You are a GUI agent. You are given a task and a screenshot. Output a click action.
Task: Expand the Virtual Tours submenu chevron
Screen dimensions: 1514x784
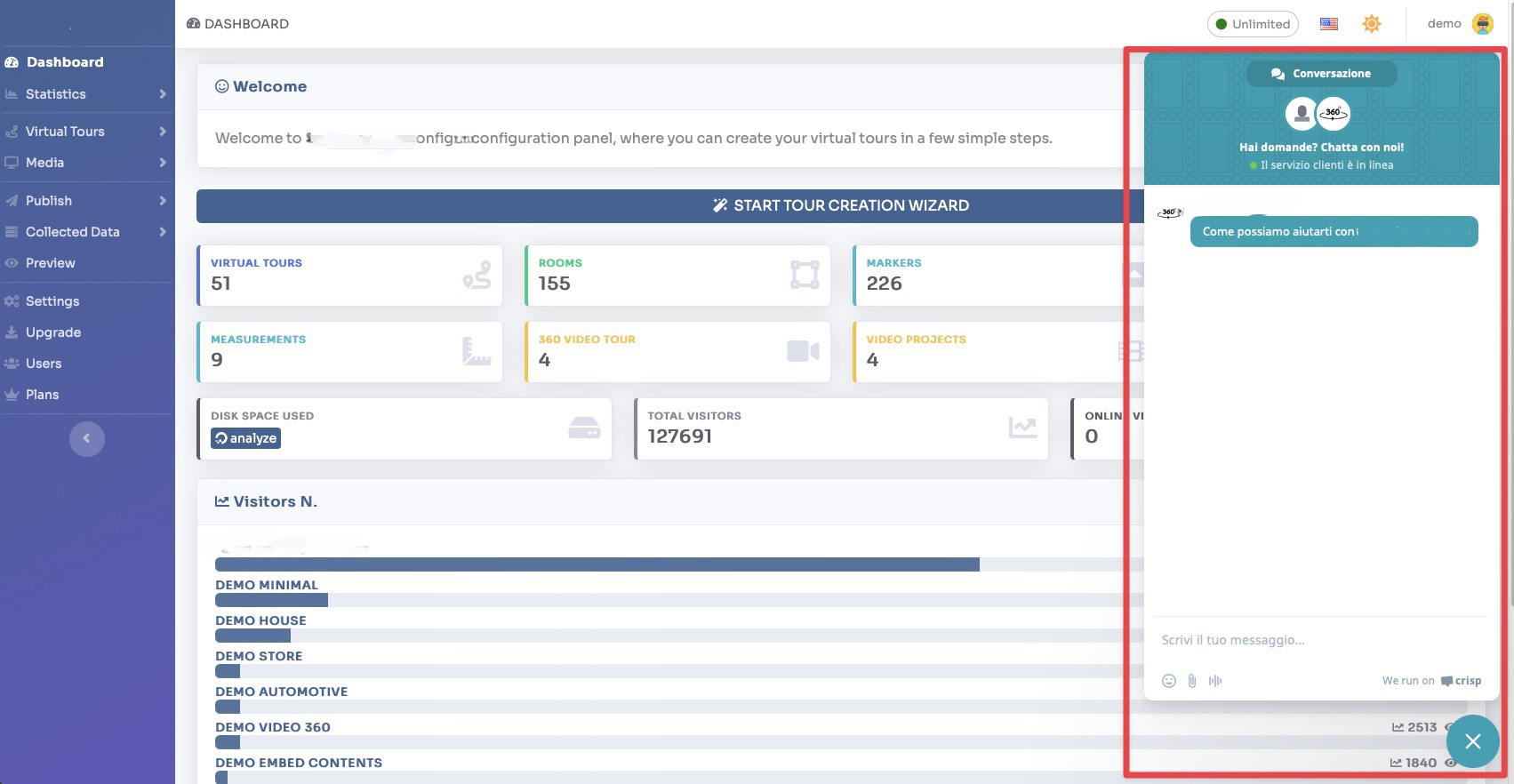click(x=163, y=132)
